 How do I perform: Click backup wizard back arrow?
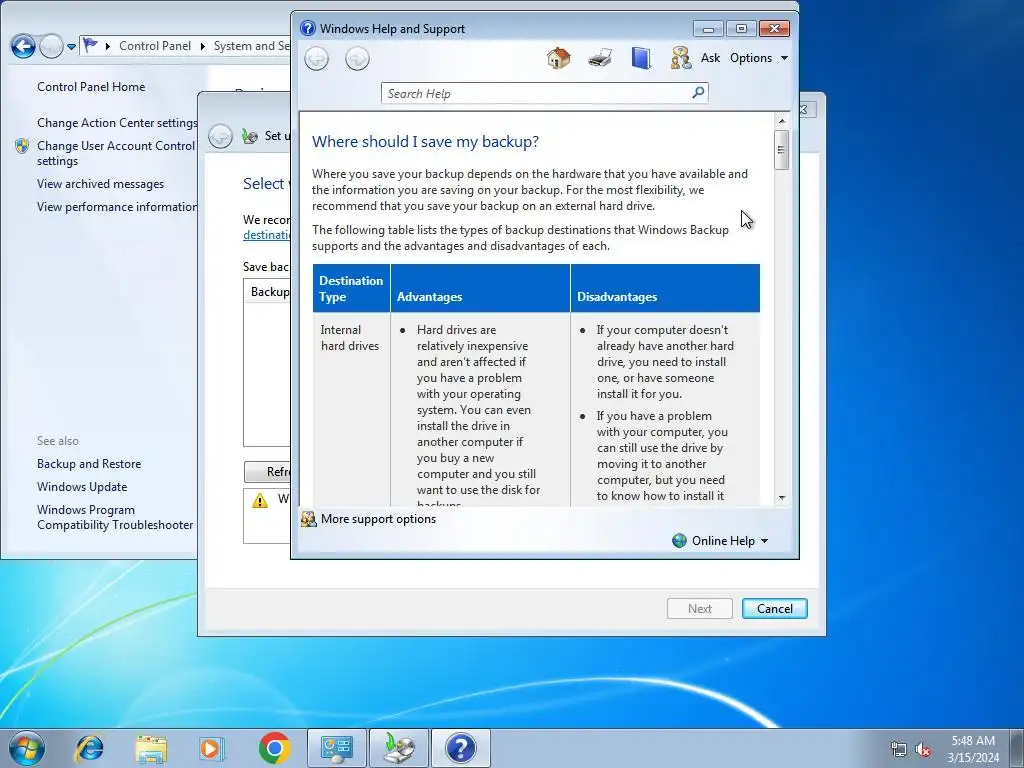coord(221,136)
